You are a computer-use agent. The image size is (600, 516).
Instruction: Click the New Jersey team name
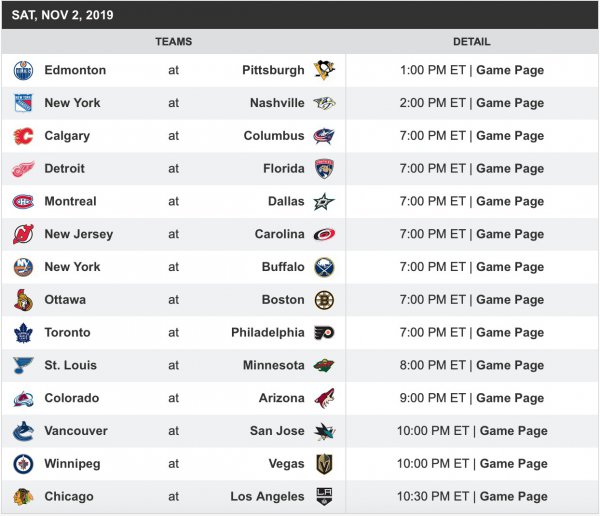[x=79, y=235]
